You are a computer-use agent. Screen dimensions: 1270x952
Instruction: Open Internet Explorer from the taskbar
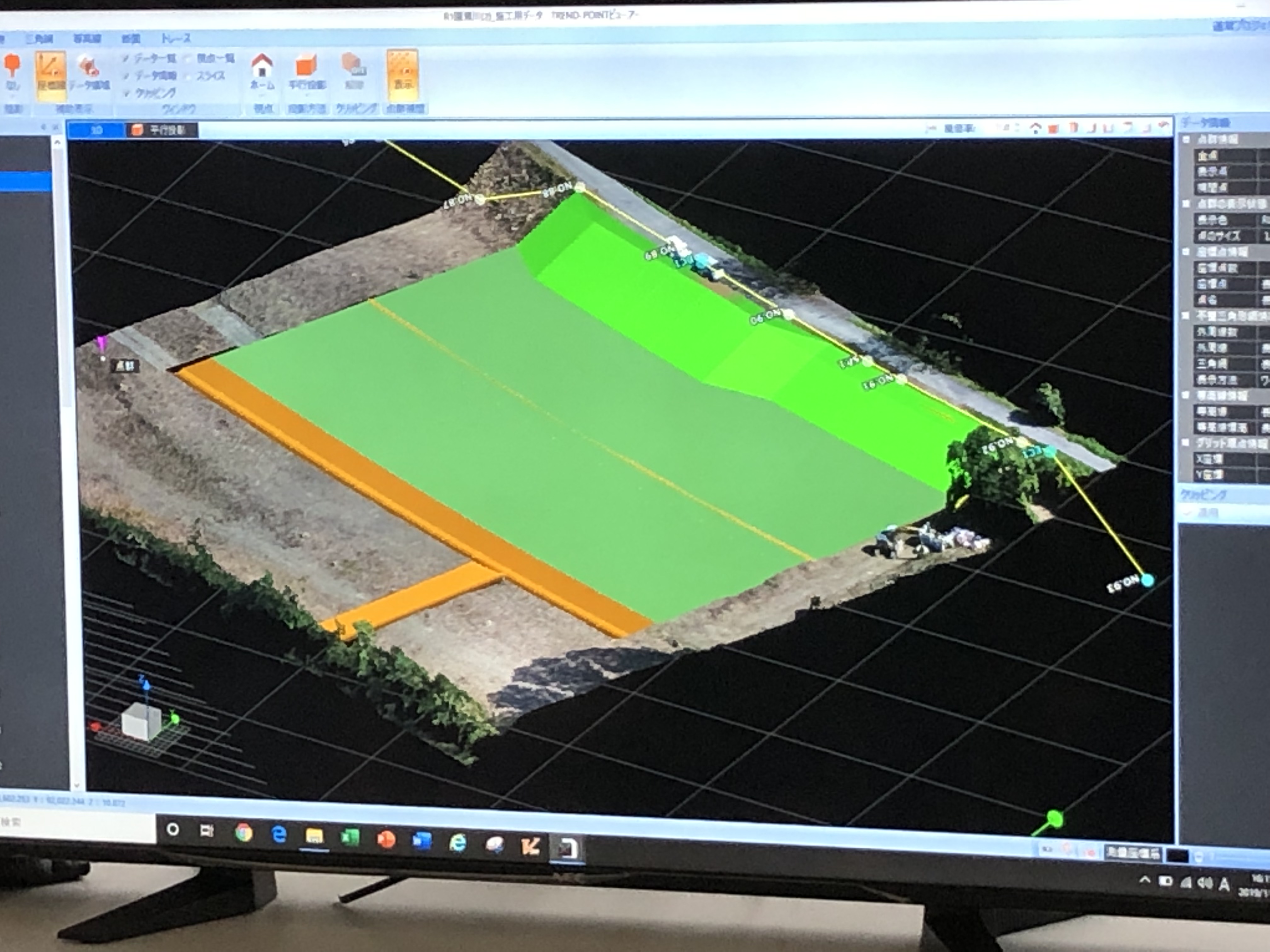point(458,842)
